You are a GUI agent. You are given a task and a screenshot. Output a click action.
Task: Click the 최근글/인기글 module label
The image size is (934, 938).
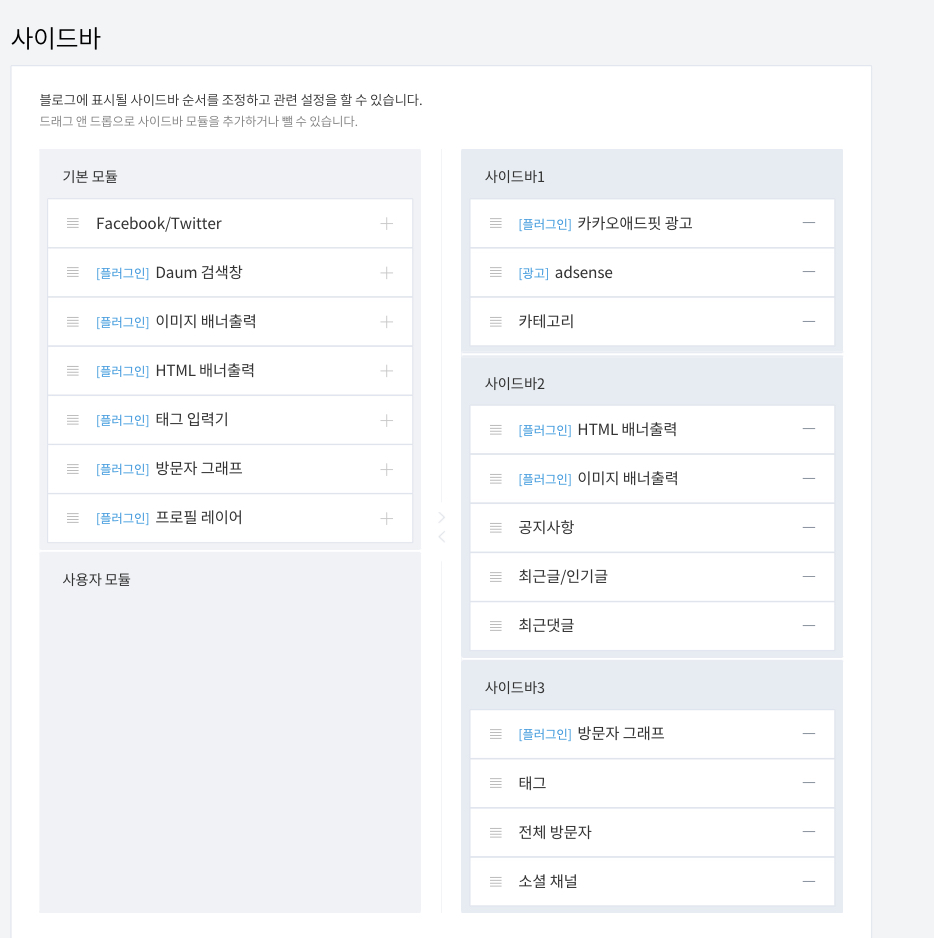pyautogui.click(x=563, y=577)
